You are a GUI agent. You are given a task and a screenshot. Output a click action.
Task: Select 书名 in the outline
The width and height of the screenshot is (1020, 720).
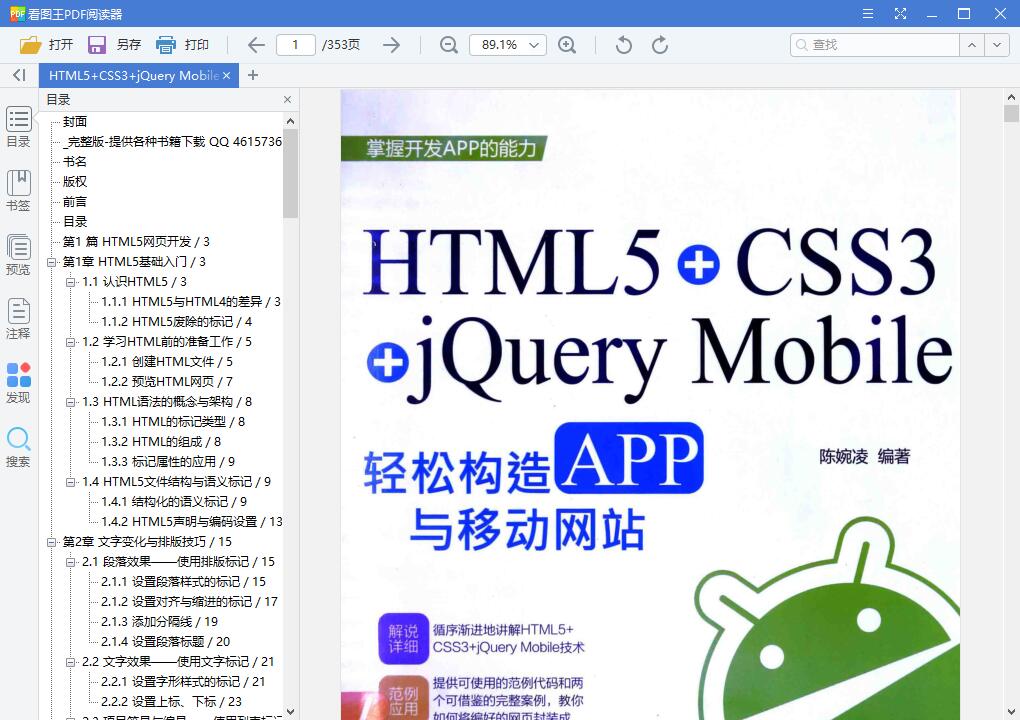[75, 161]
